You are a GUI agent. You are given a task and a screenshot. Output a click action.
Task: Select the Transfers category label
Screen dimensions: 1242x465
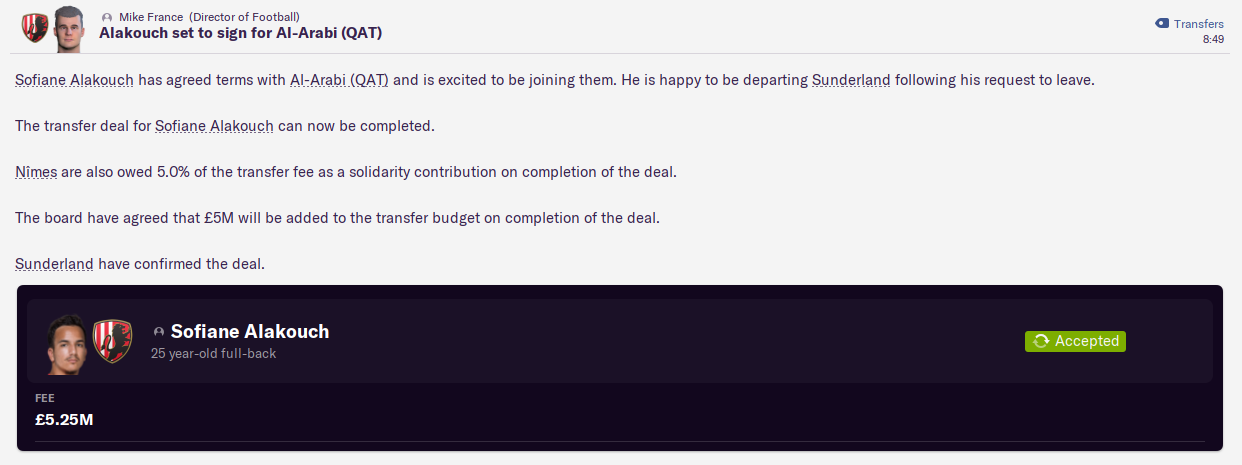tap(1198, 23)
